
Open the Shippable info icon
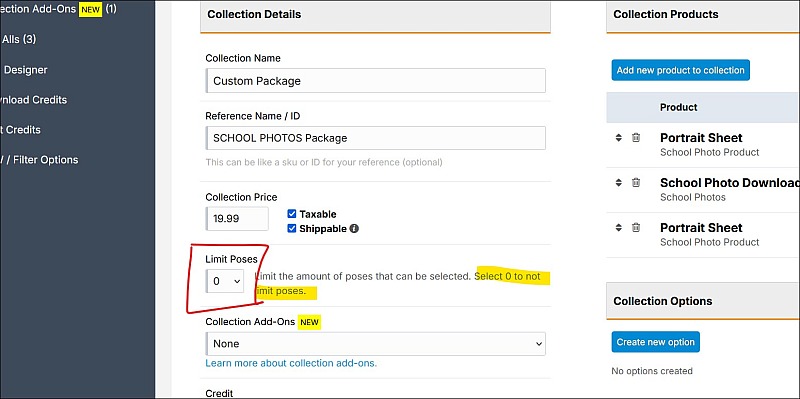coord(355,229)
